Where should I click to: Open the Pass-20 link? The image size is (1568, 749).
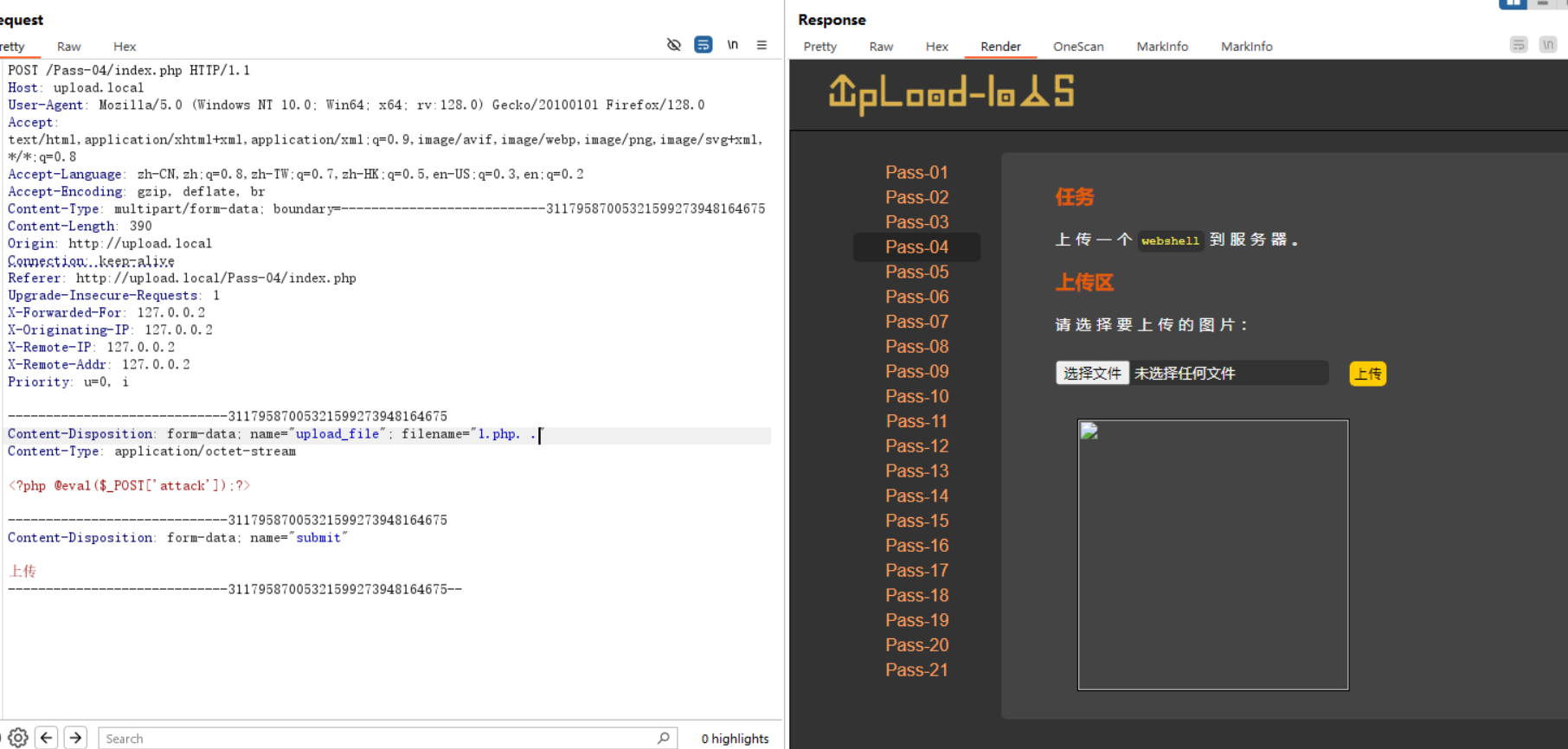click(x=917, y=645)
